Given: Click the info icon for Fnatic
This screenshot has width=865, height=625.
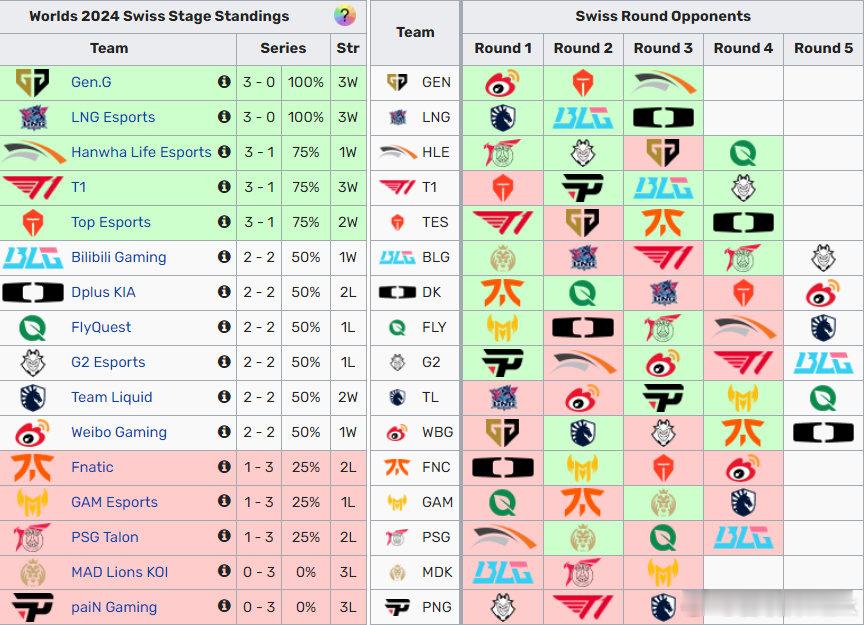Looking at the screenshot, I should [x=224, y=467].
